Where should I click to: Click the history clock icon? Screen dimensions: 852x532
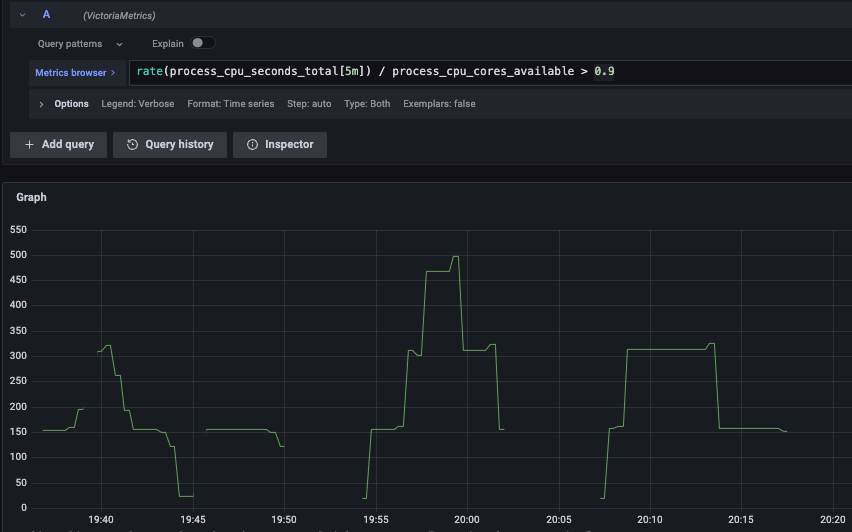132,145
